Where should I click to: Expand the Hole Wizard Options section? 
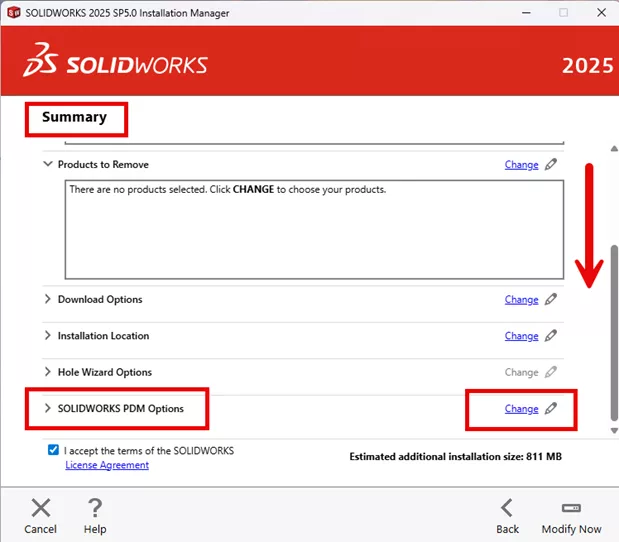click(47, 371)
